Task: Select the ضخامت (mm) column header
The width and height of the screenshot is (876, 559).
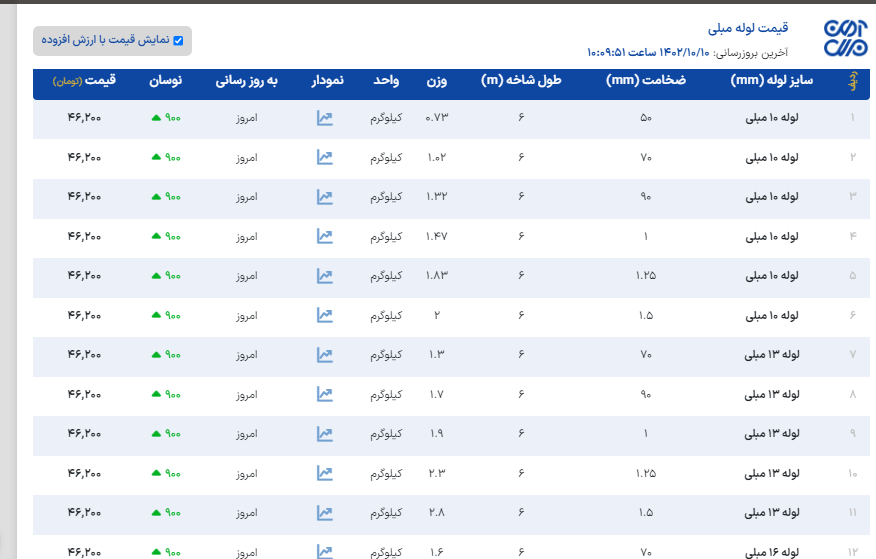Action: (646, 80)
